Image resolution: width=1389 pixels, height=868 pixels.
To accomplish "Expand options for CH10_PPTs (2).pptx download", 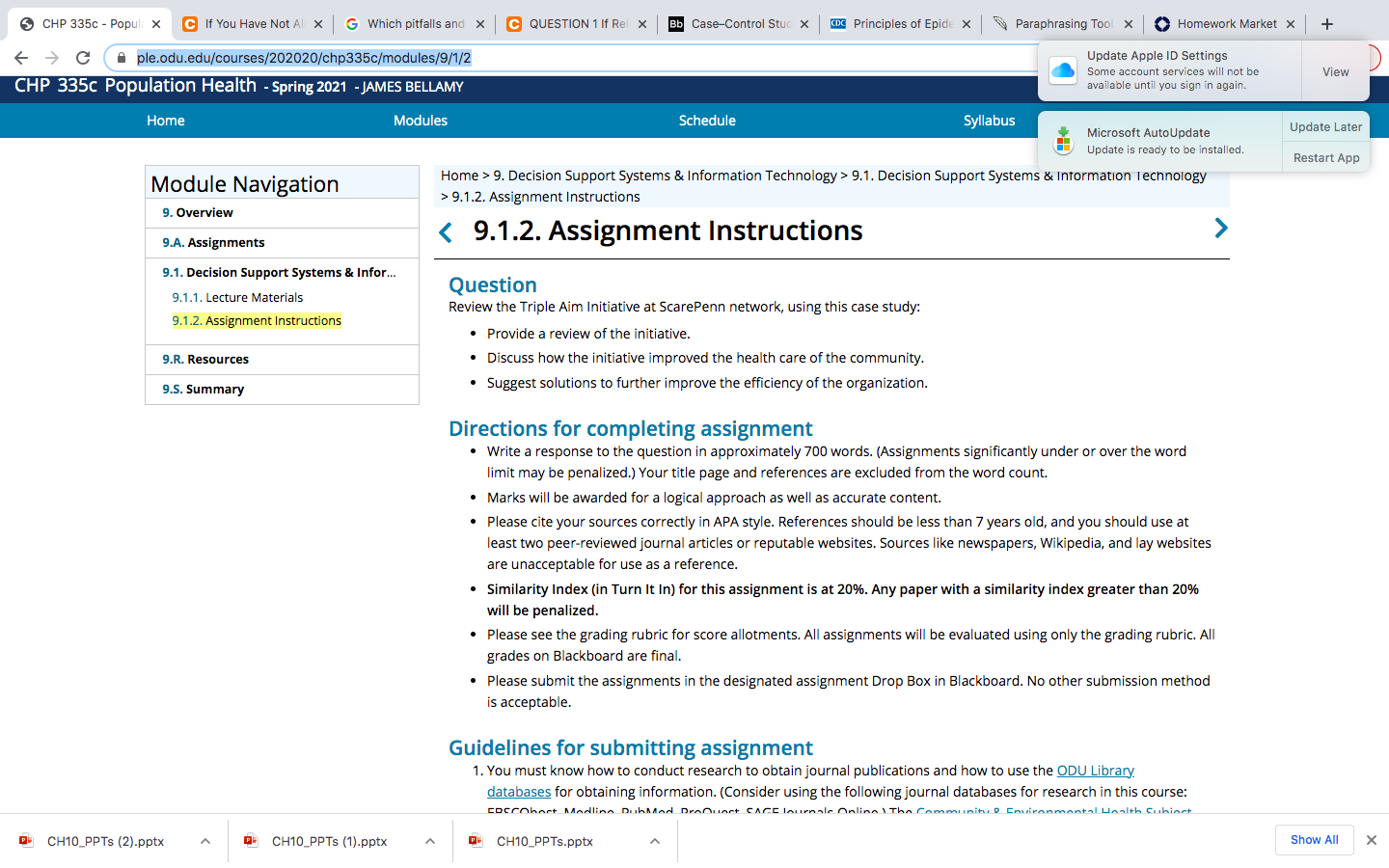I will pyautogui.click(x=205, y=841).
